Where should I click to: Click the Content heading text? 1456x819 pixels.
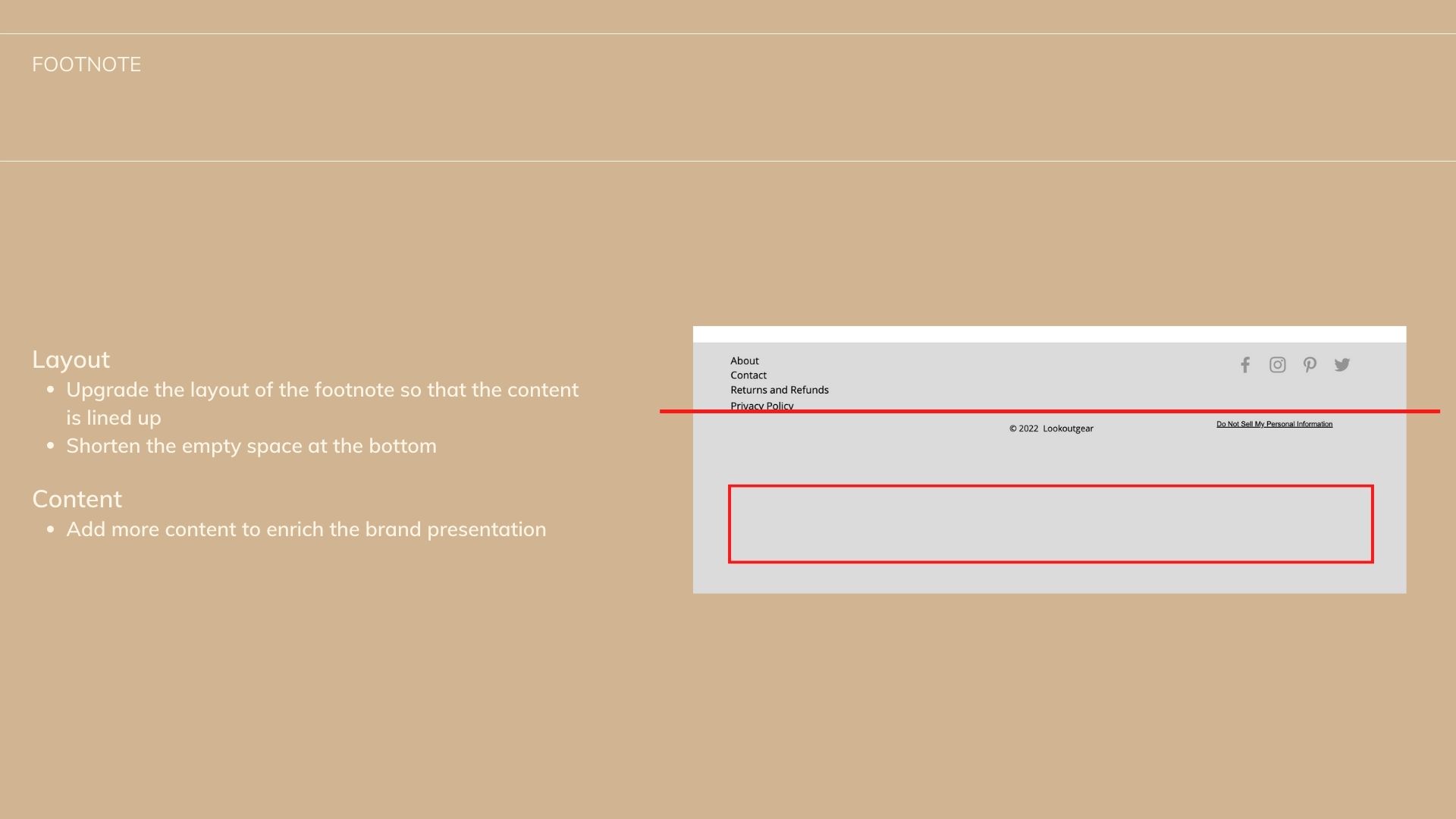click(77, 499)
